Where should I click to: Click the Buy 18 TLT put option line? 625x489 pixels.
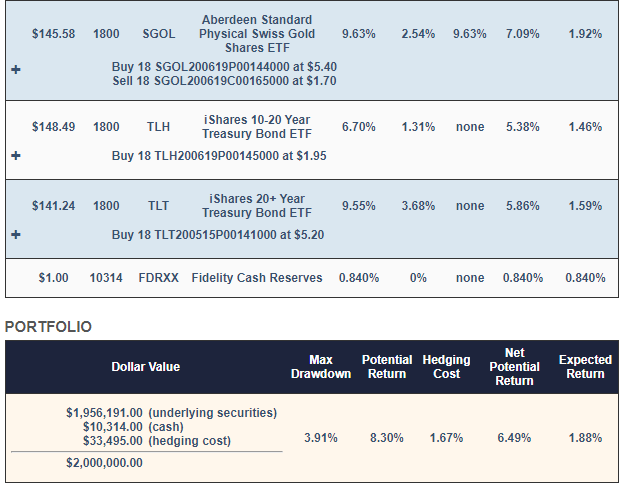218,235
